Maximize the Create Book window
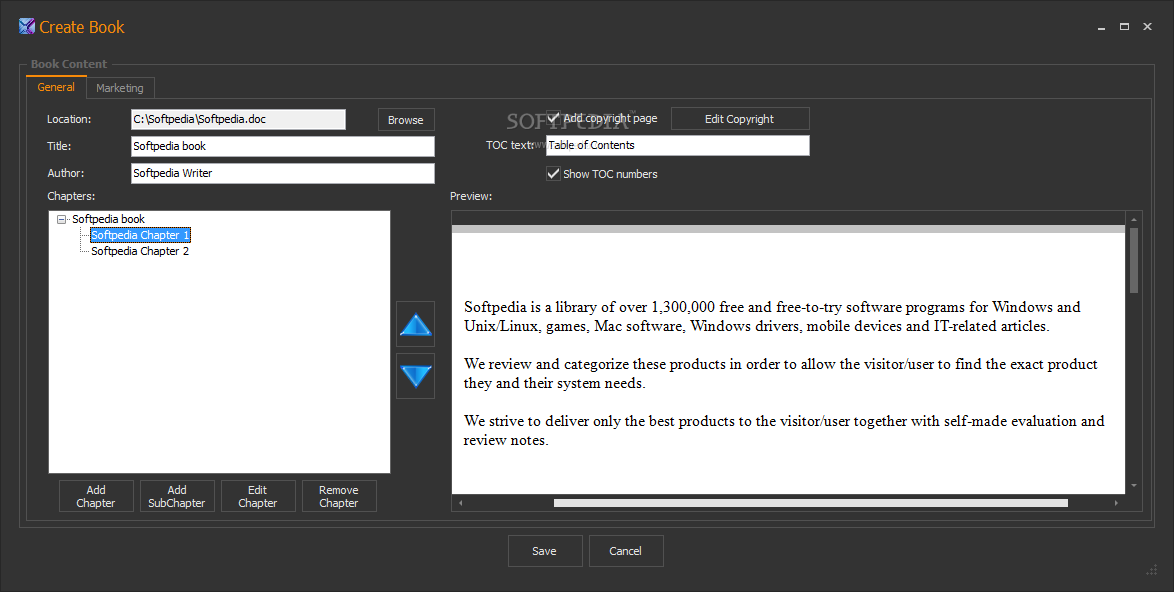The width and height of the screenshot is (1174, 592). (x=1124, y=27)
